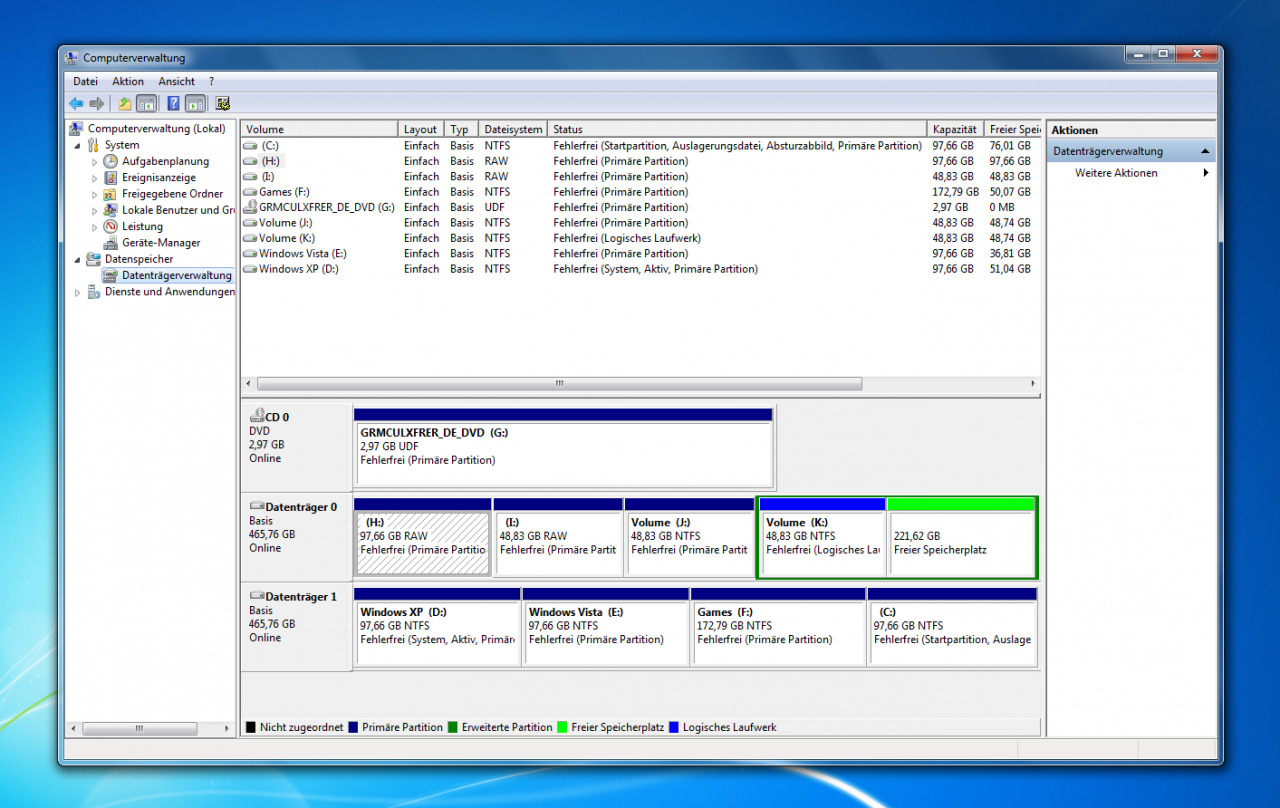Image resolution: width=1280 pixels, height=808 pixels.
Task: Sort by the Status column header
Action: click(x=738, y=129)
